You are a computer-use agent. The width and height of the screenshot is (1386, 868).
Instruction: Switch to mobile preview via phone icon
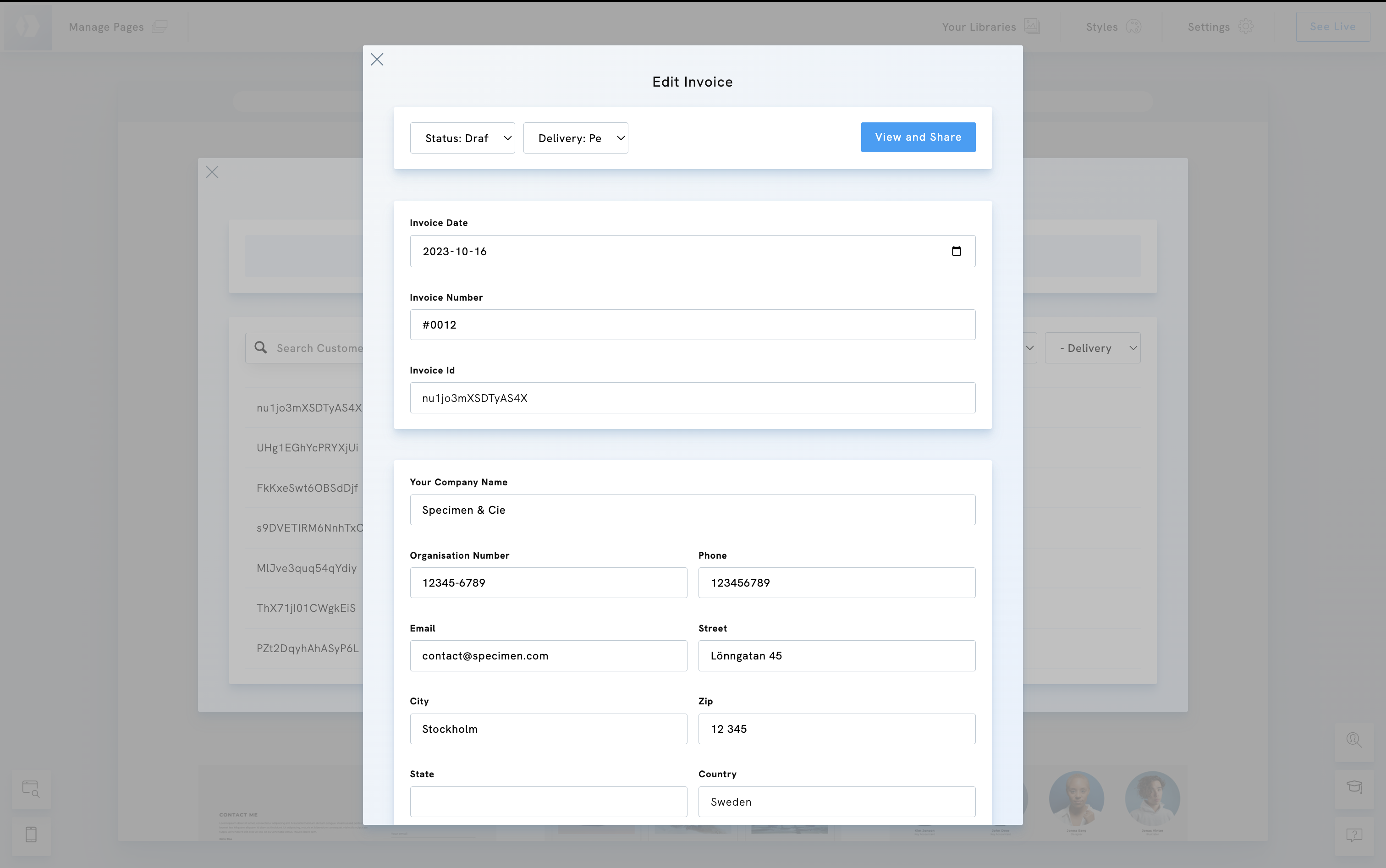tap(32, 834)
